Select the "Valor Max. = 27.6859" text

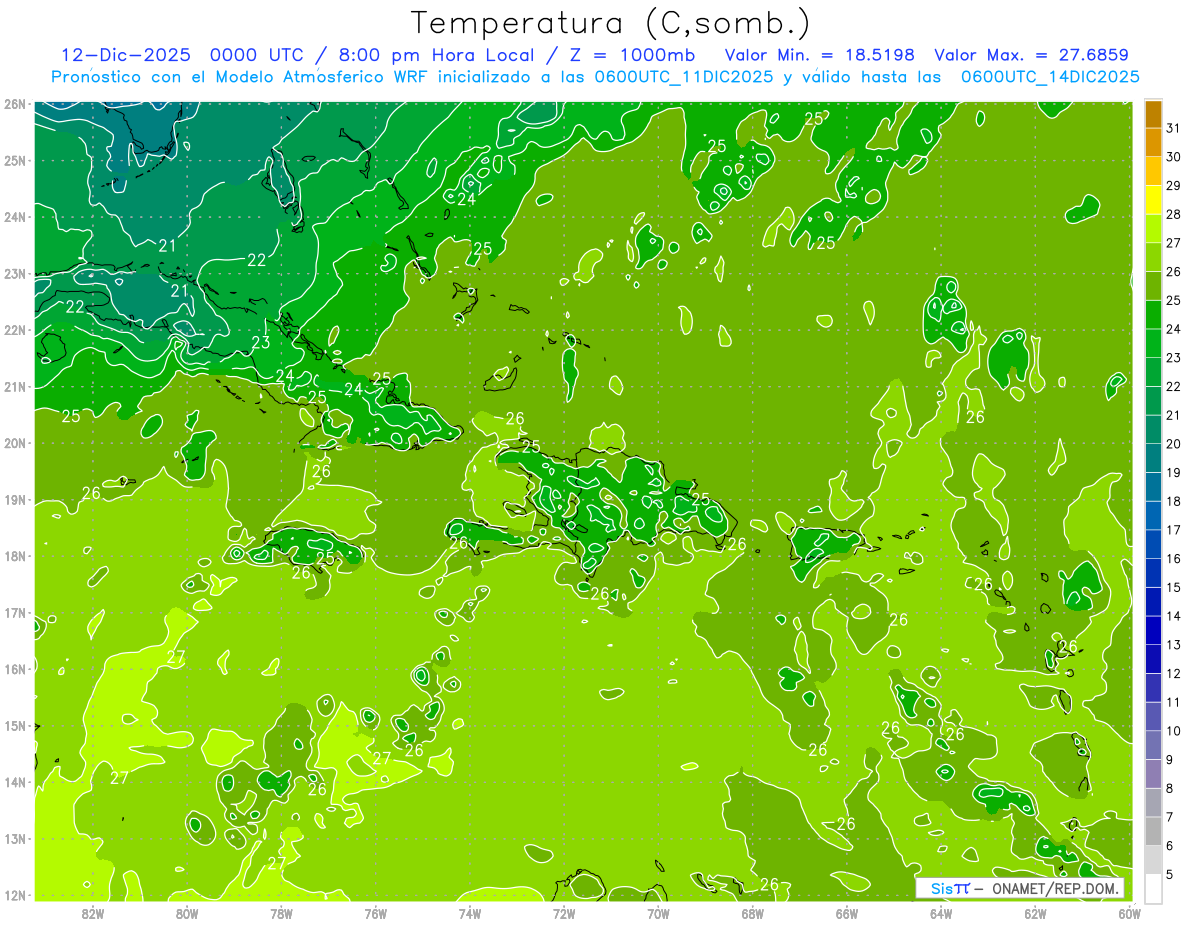1031,55
